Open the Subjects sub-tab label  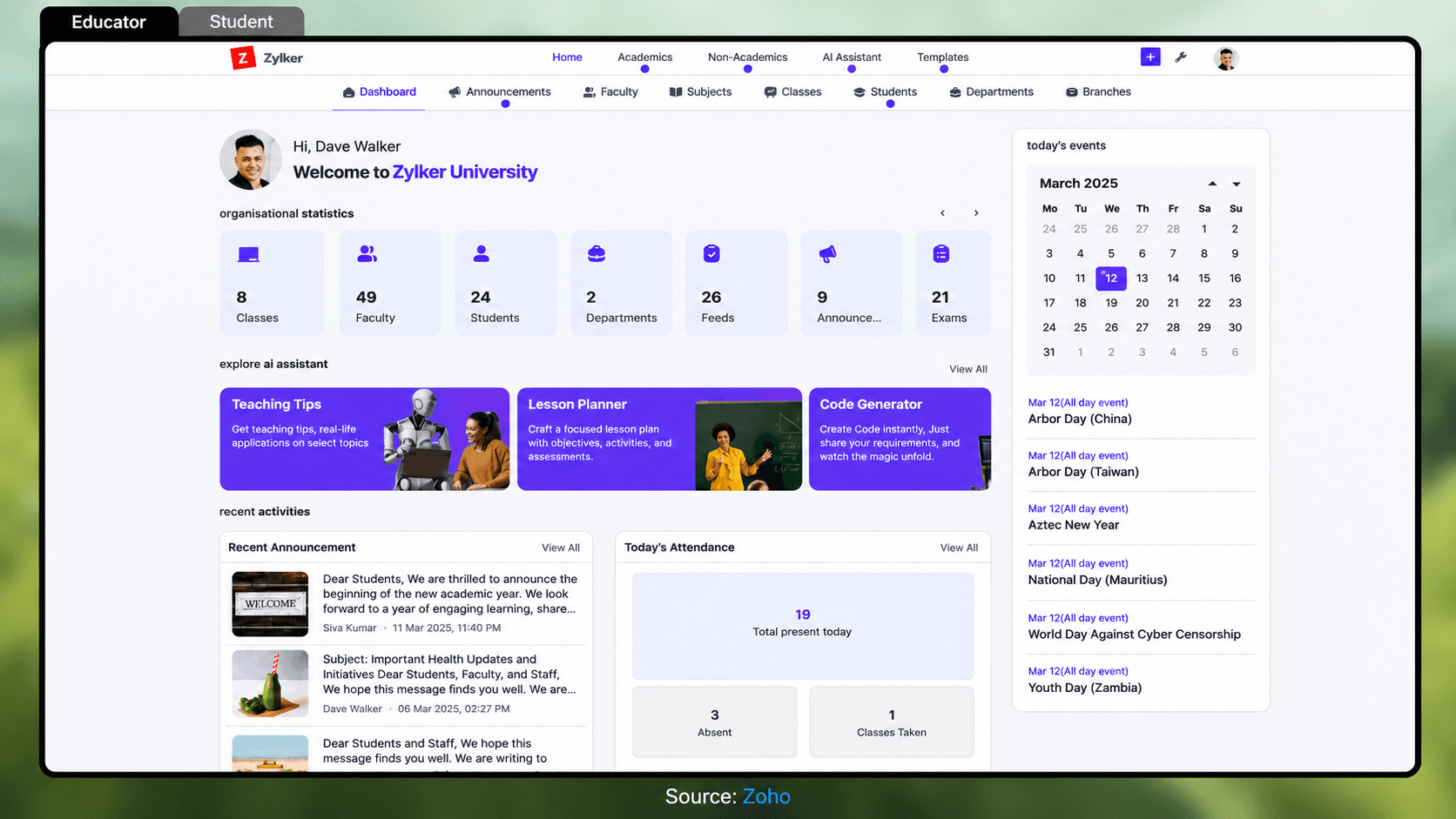point(709,92)
